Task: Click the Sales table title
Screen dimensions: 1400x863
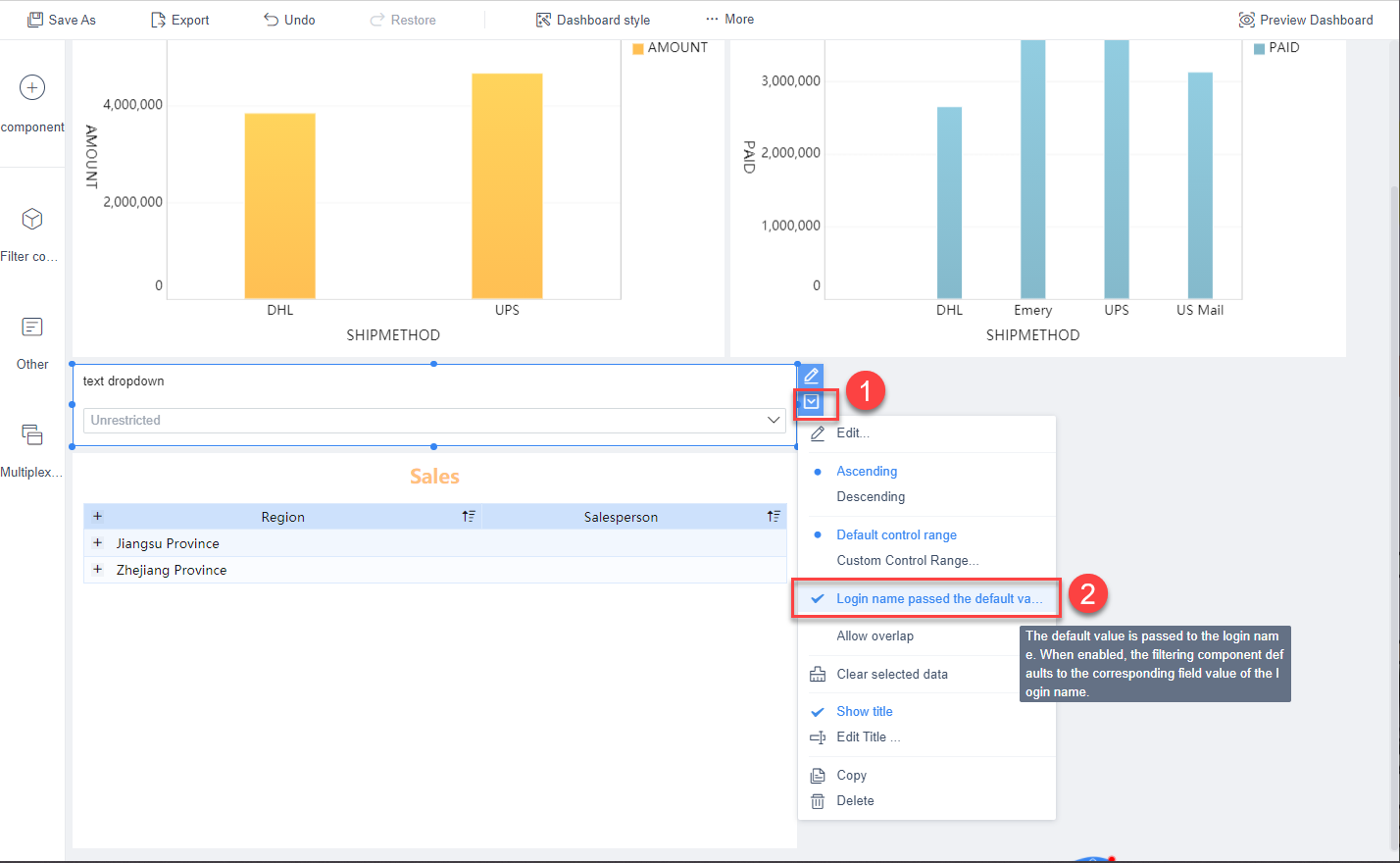Action: (x=434, y=477)
